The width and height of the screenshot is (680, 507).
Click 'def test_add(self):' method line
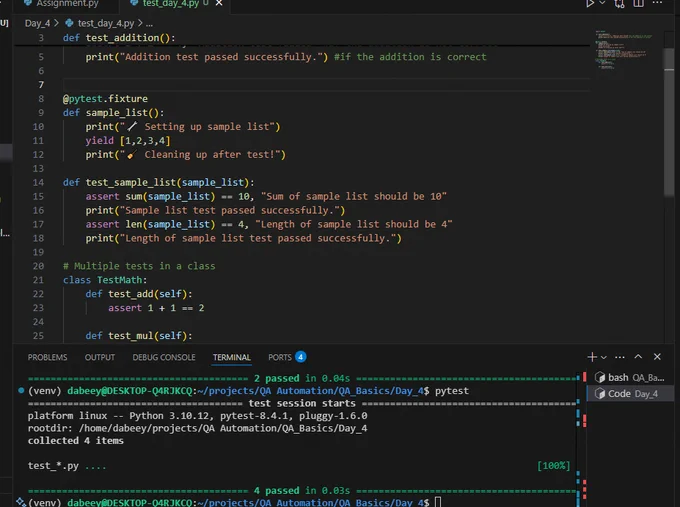click(139, 294)
